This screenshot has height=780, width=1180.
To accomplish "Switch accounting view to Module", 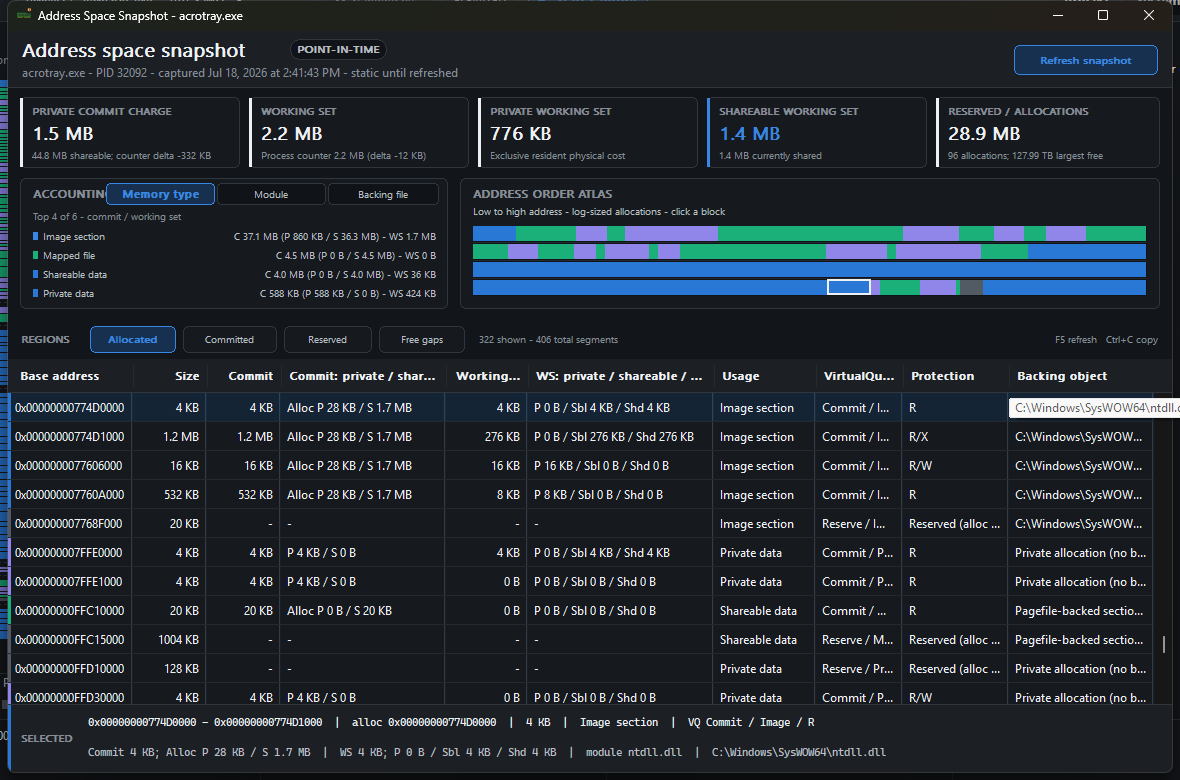I will 271,194.
